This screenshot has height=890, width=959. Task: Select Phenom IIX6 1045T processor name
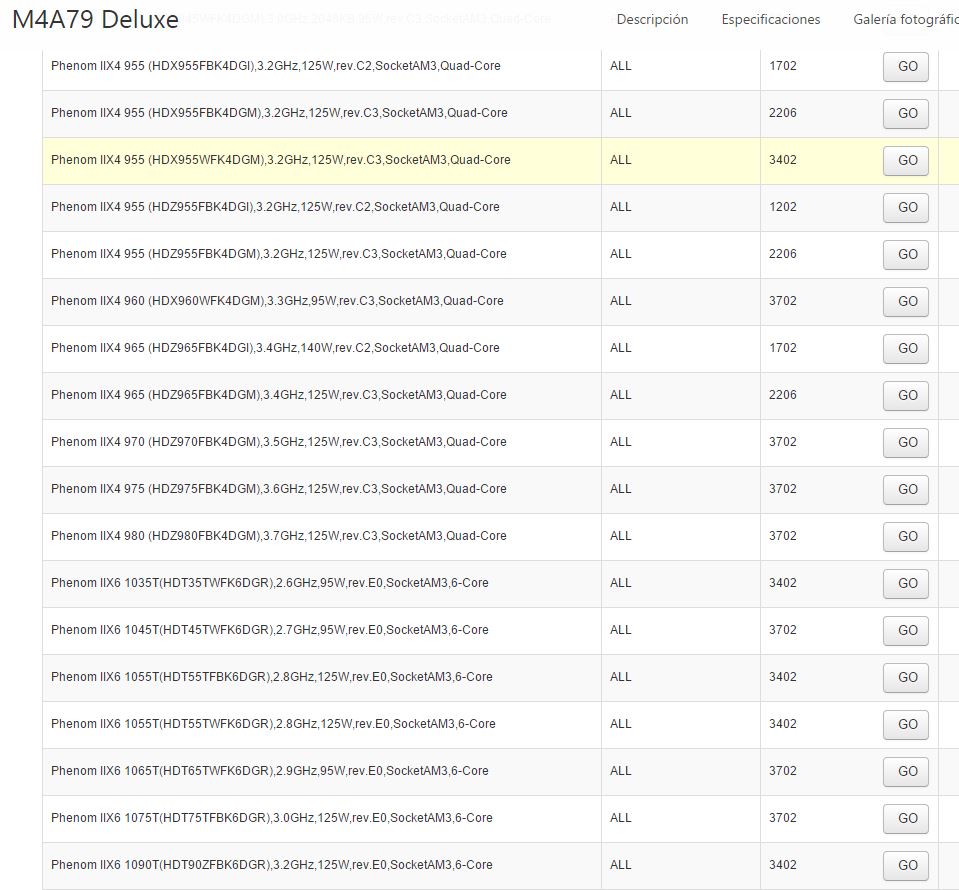tap(270, 630)
